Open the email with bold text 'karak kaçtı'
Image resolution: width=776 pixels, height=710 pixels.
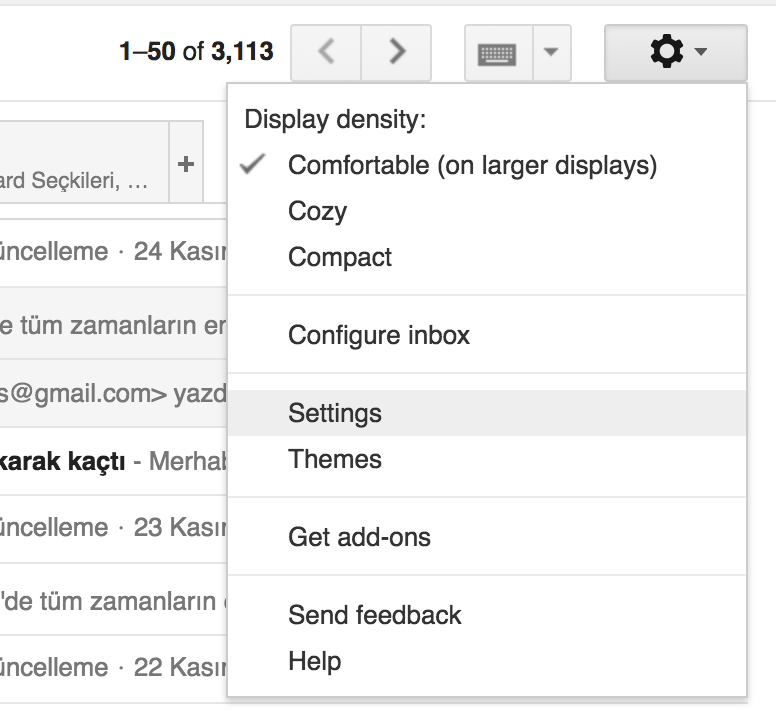click(110, 462)
